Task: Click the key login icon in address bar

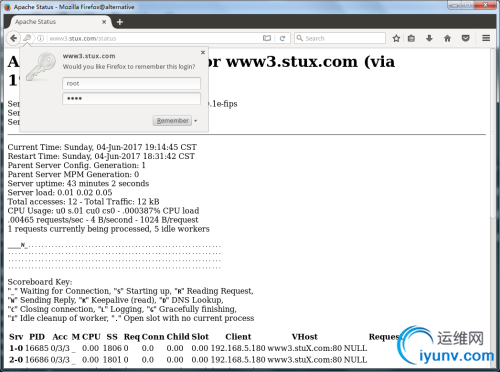Action: pos(27,38)
